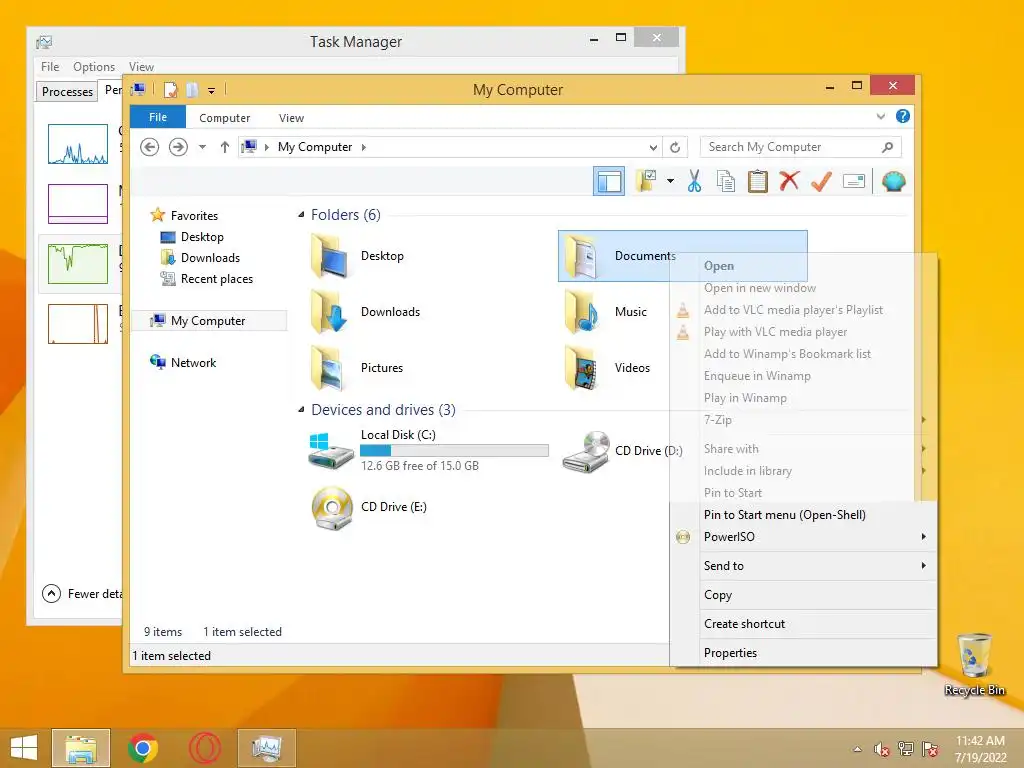
Task: Choose Copy in the context menu
Action: [804, 595]
